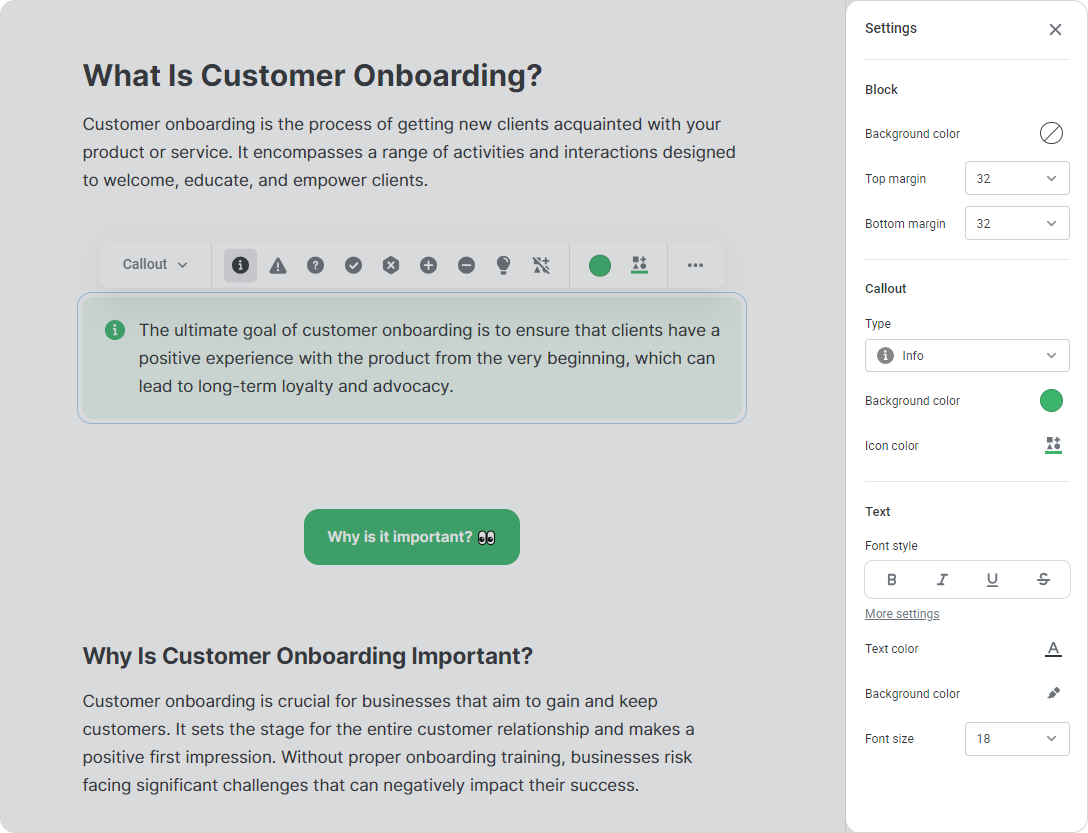Choose the question mark callout type
Image resolution: width=1088 pixels, height=833 pixels.
pyautogui.click(x=315, y=265)
